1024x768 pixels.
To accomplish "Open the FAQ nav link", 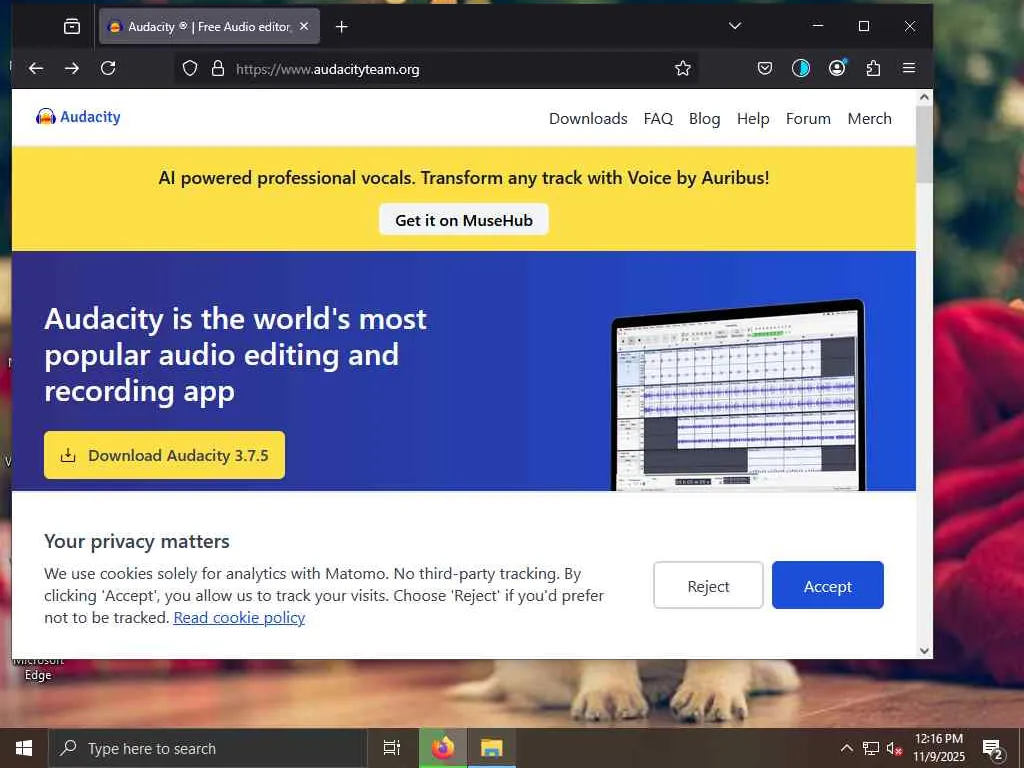I will (x=658, y=119).
